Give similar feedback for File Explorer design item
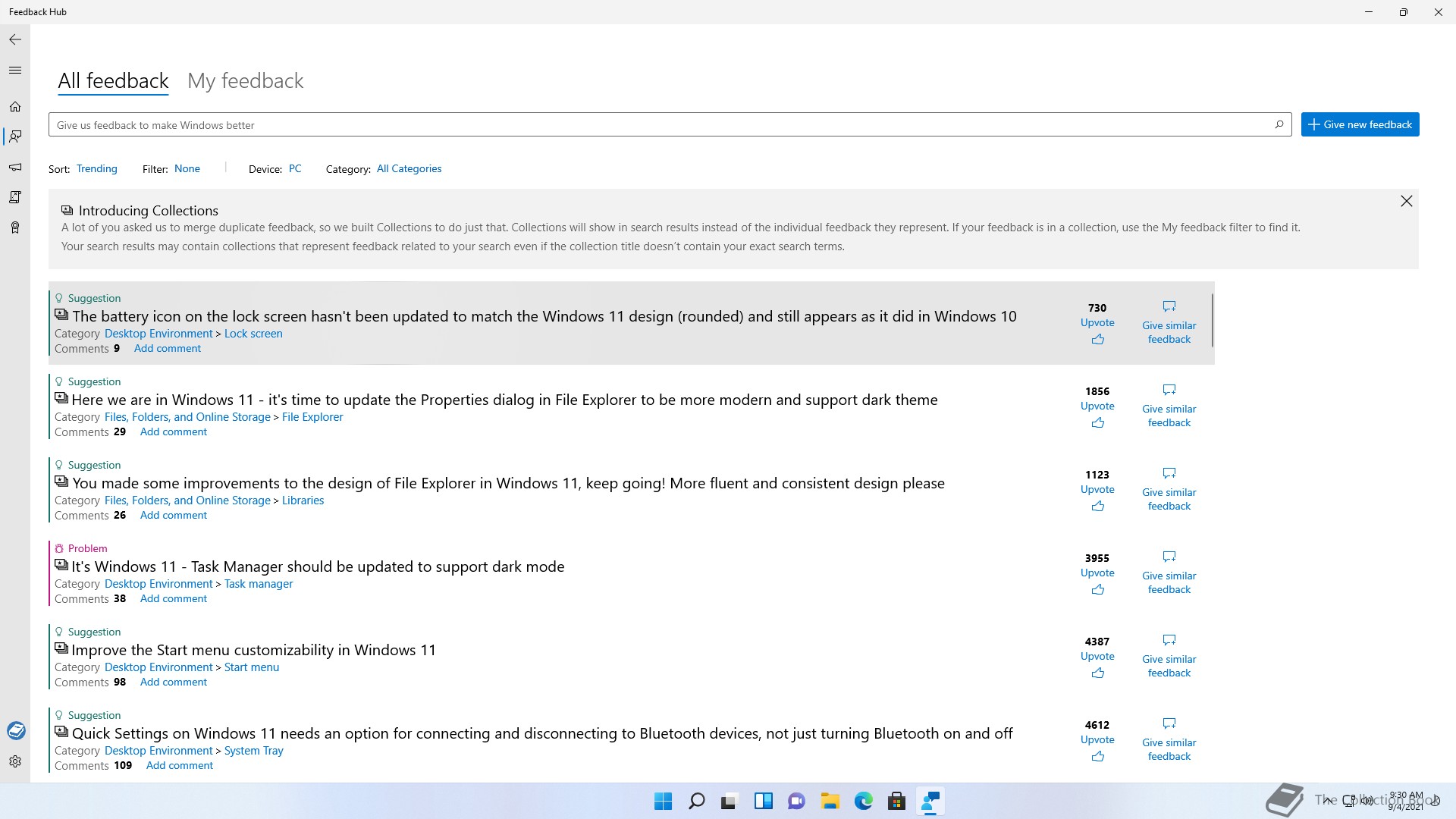 click(1169, 489)
